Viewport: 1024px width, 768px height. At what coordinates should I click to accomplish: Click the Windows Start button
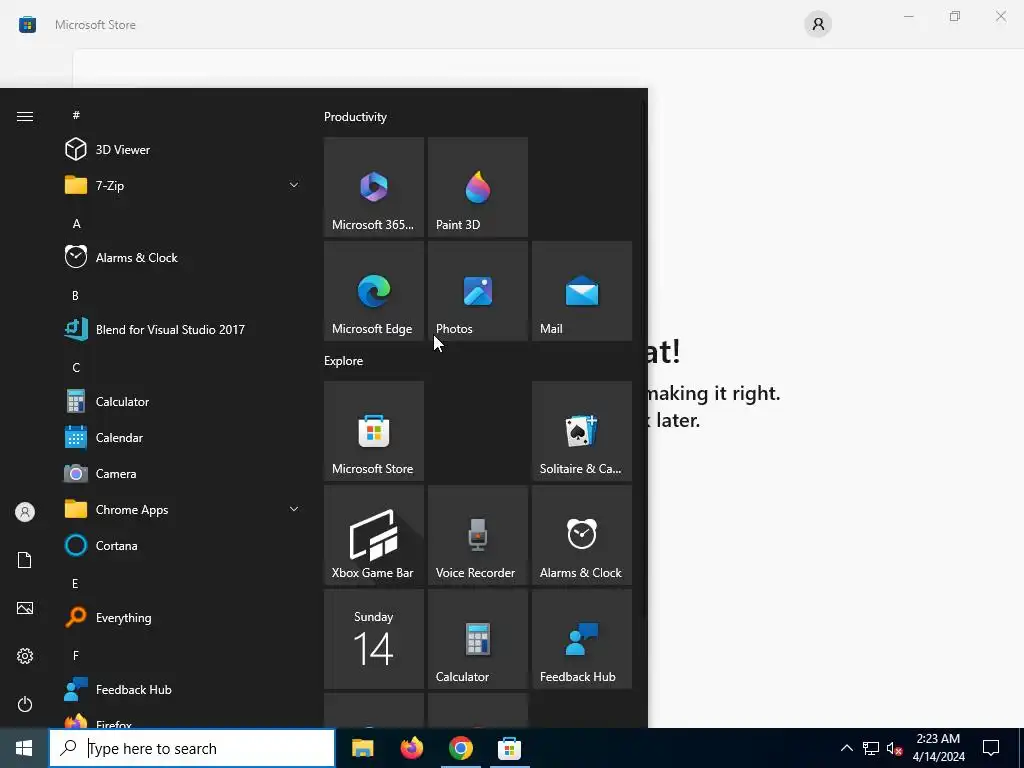point(24,748)
